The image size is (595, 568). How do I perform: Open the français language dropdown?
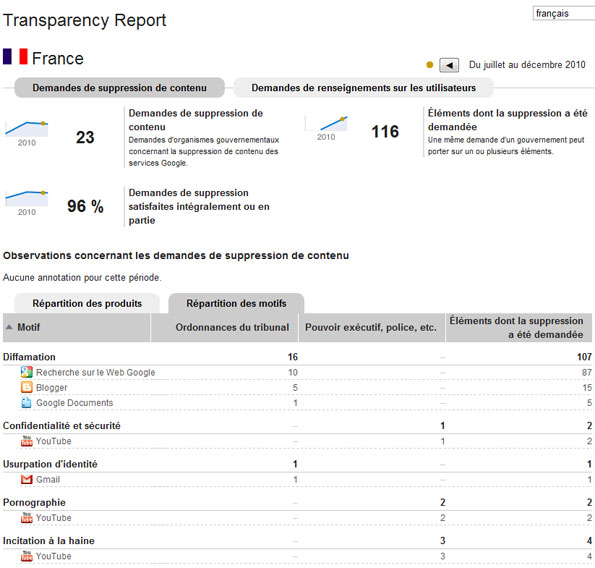point(564,14)
